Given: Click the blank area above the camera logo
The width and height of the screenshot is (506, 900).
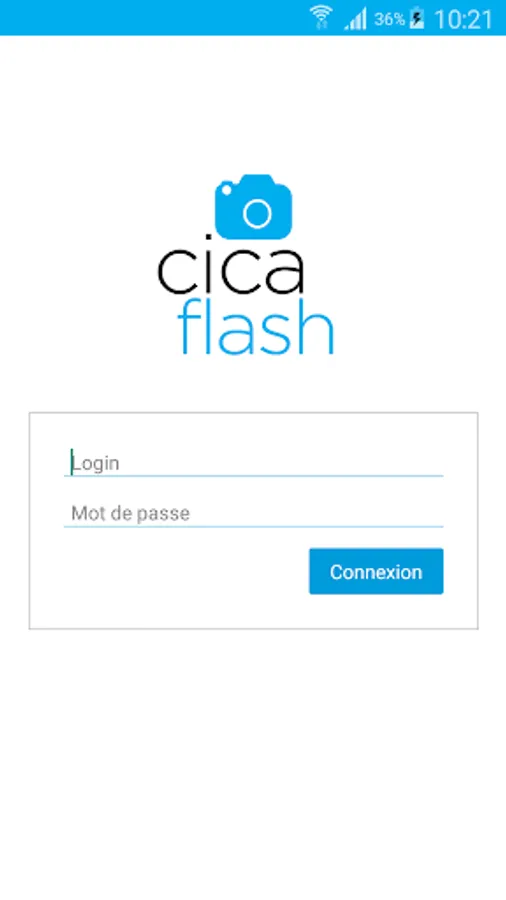Looking at the screenshot, I should pyautogui.click(x=253, y=103).
